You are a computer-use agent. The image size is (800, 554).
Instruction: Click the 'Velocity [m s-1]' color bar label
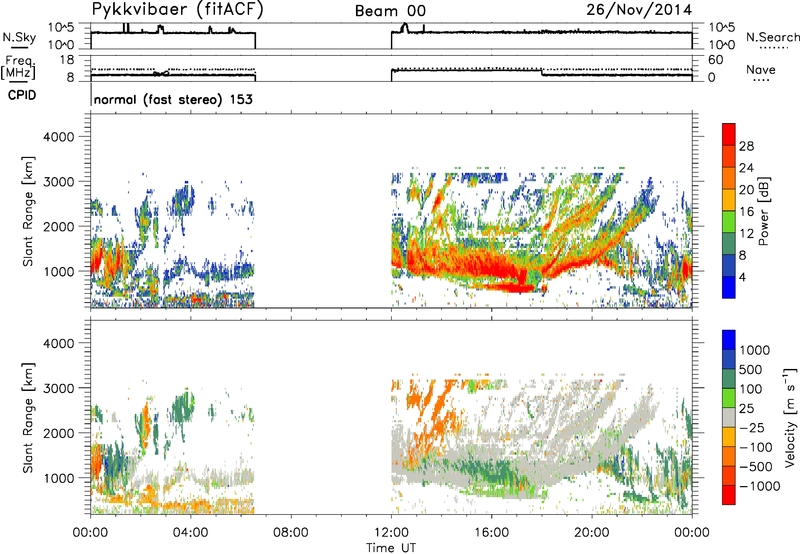pyautogui.click(x=790, y=417)
